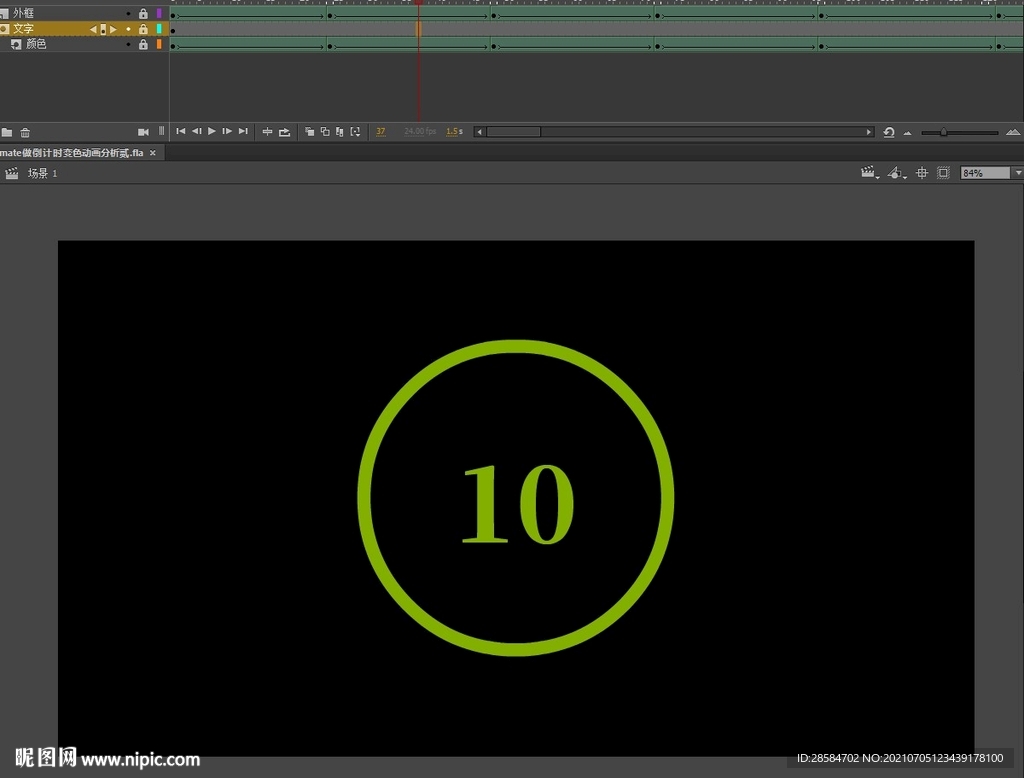
Task: Click the timeline horizontal scrollbar thumb
Action: tap(513, 132)
